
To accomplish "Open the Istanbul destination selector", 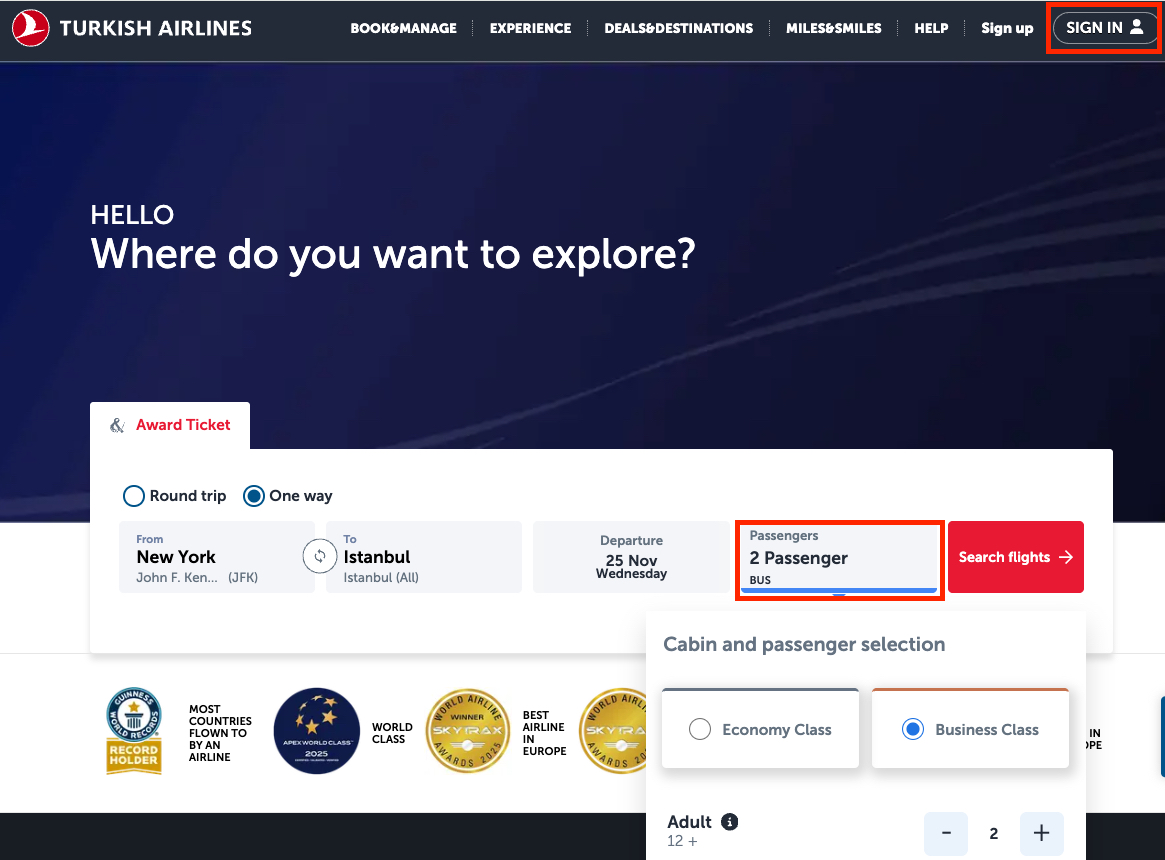I will 423,557.
